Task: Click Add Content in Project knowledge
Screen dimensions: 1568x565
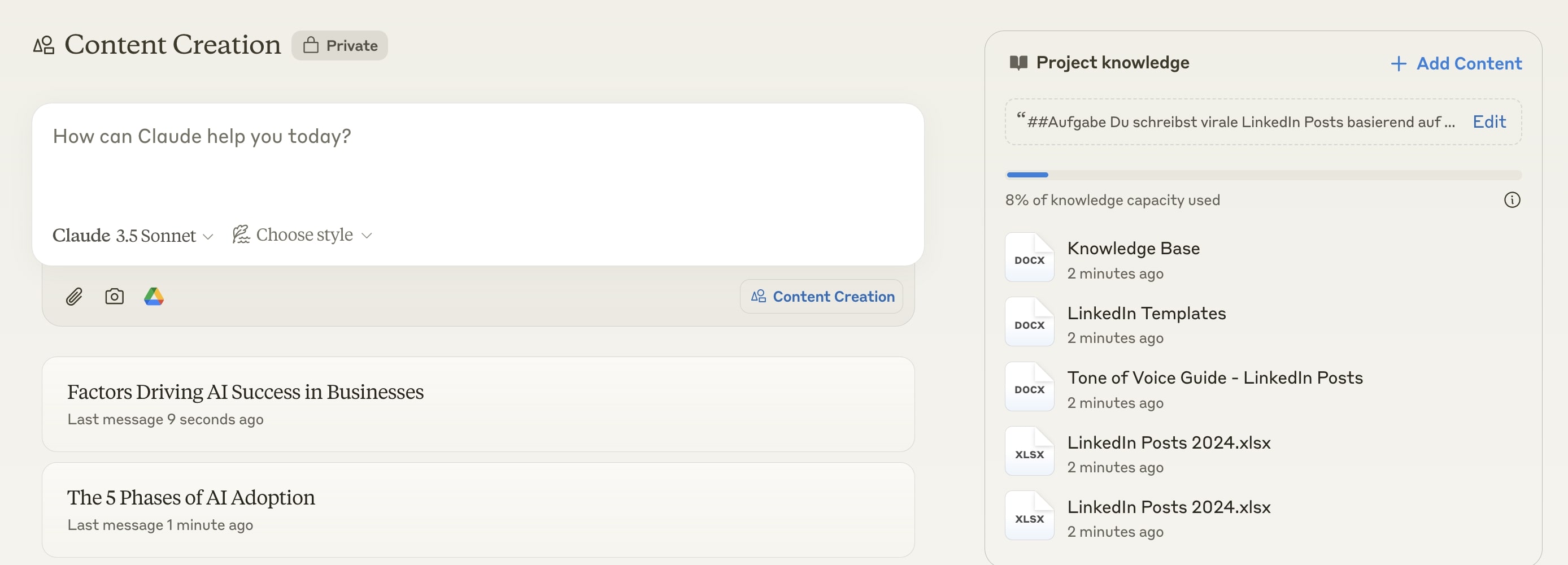Action: (x=1456, y=63)
